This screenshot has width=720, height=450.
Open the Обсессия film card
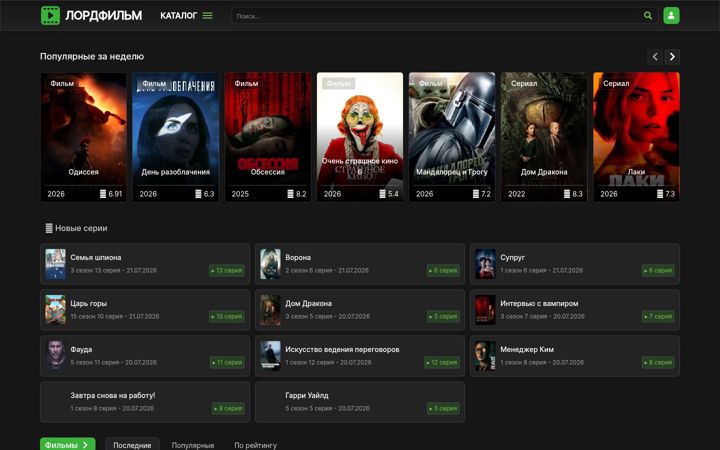(268, 137)
